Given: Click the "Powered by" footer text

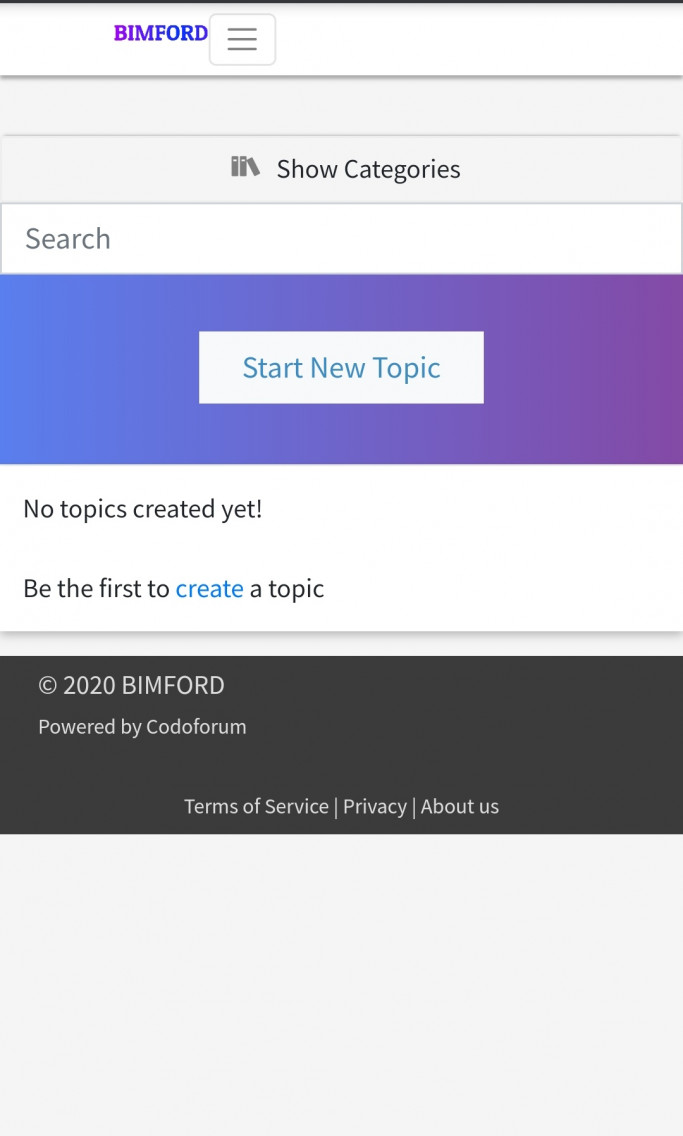Looking at the screenshot, I should pyautogui.click(x=90, y=727).
